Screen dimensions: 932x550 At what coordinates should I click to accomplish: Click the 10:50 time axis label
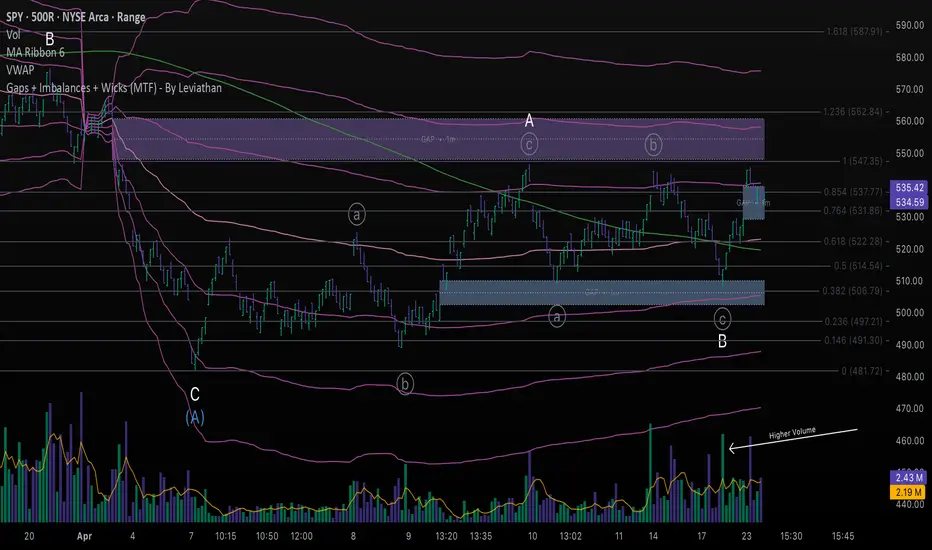pyautogui.click(x=267, y=536)
